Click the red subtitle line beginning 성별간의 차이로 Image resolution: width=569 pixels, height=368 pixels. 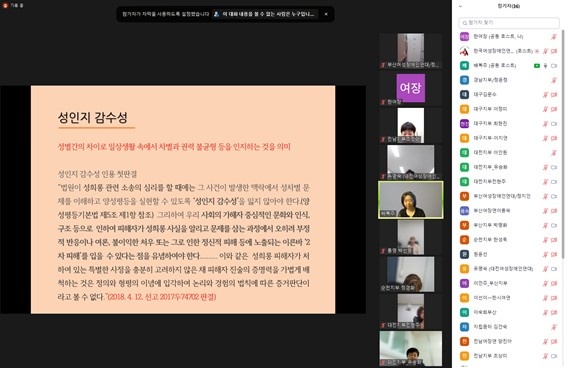tap(174, 147)
